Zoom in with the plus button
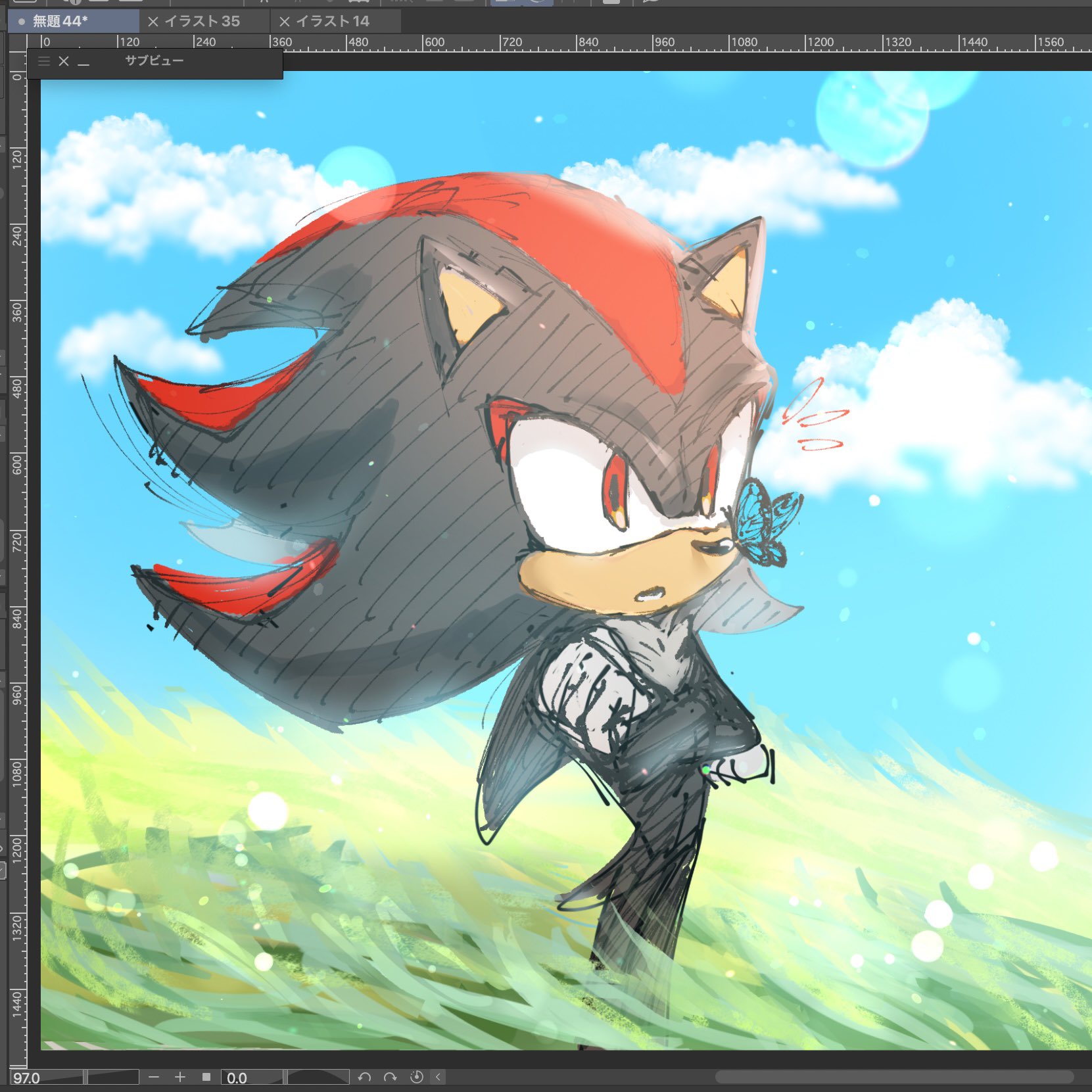The height and width of the screenshot is (1092, 1092). [x=180, y=1077]
